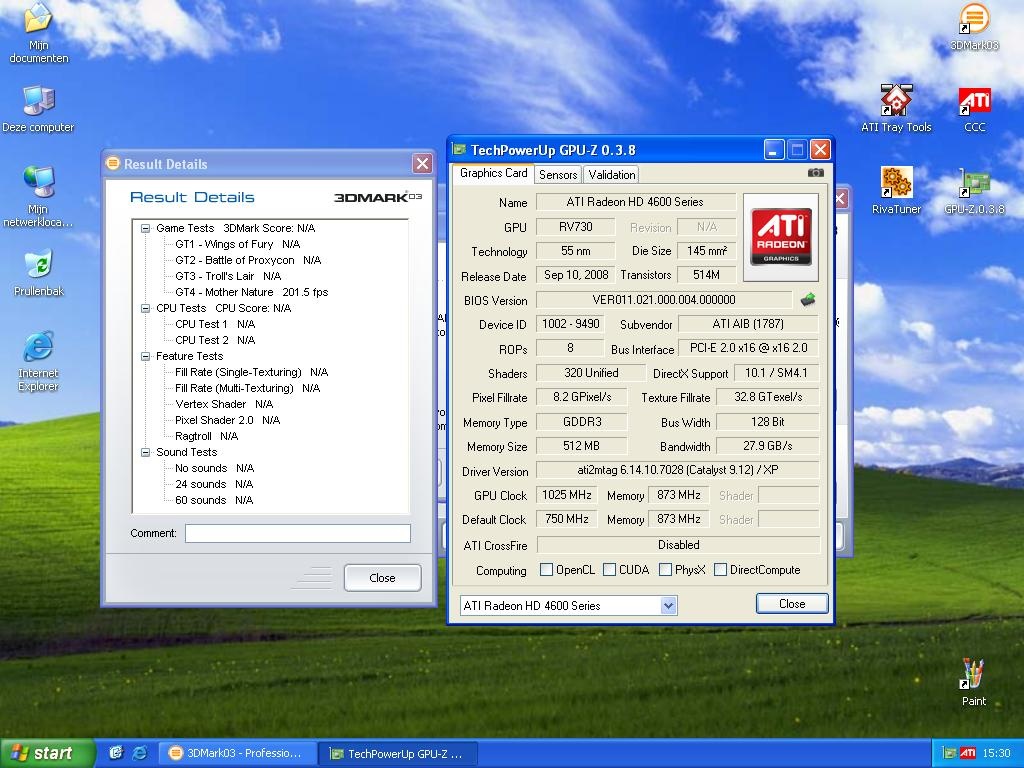This screenshot has height=768, width=1024.
Task: Open the Paint desktop shortcut
Action: 974,674
